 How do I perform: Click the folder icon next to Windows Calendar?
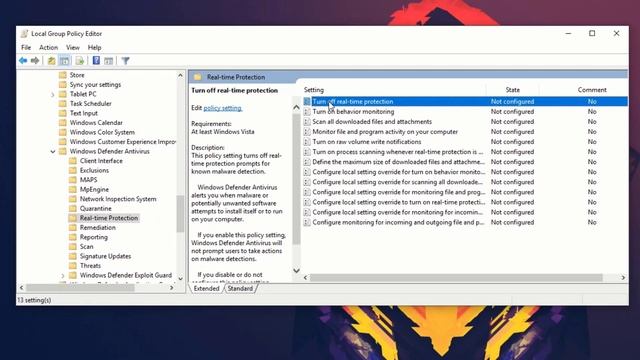62,123
